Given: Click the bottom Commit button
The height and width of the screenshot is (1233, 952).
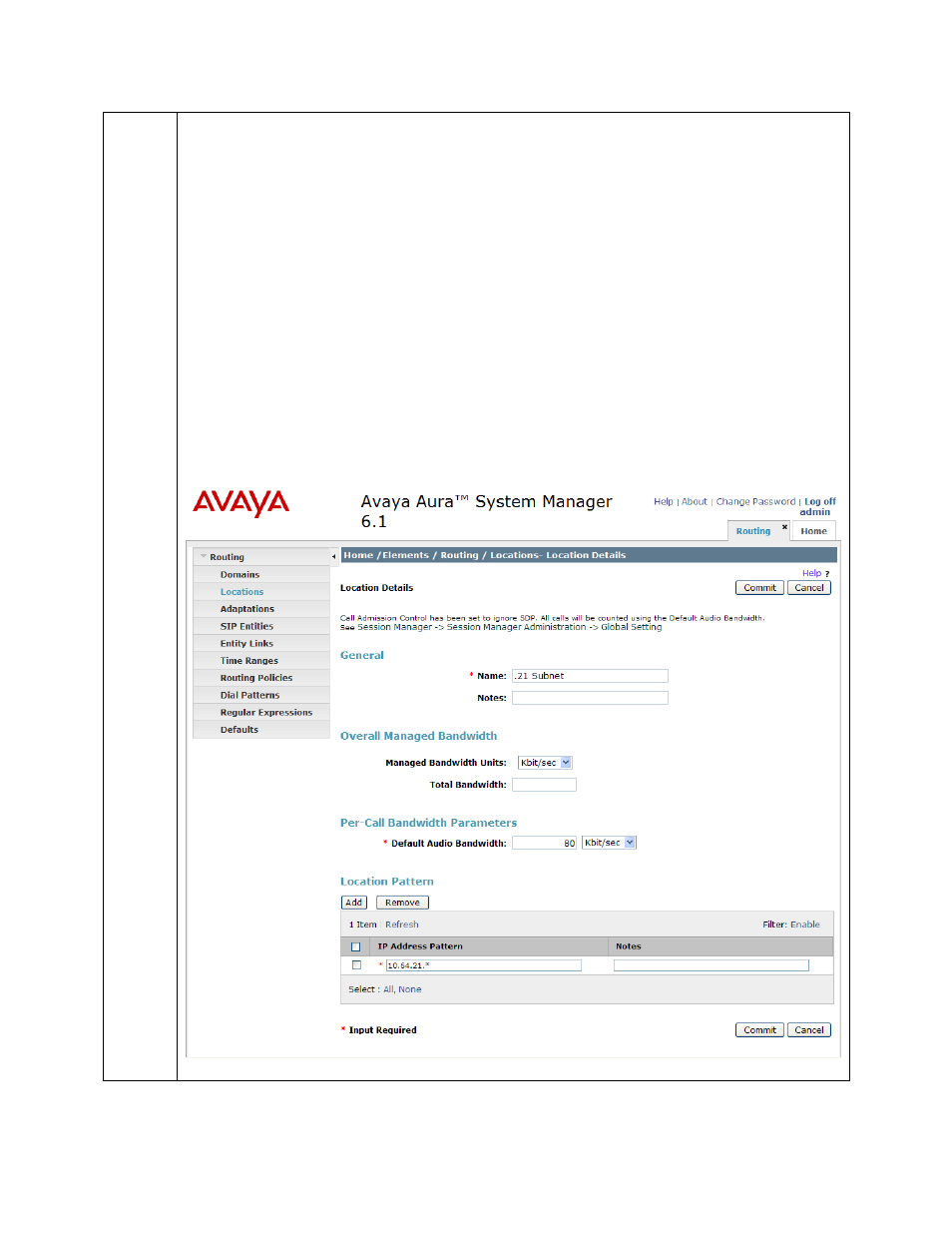Looking at the screenshot, I should [759, 1030].
